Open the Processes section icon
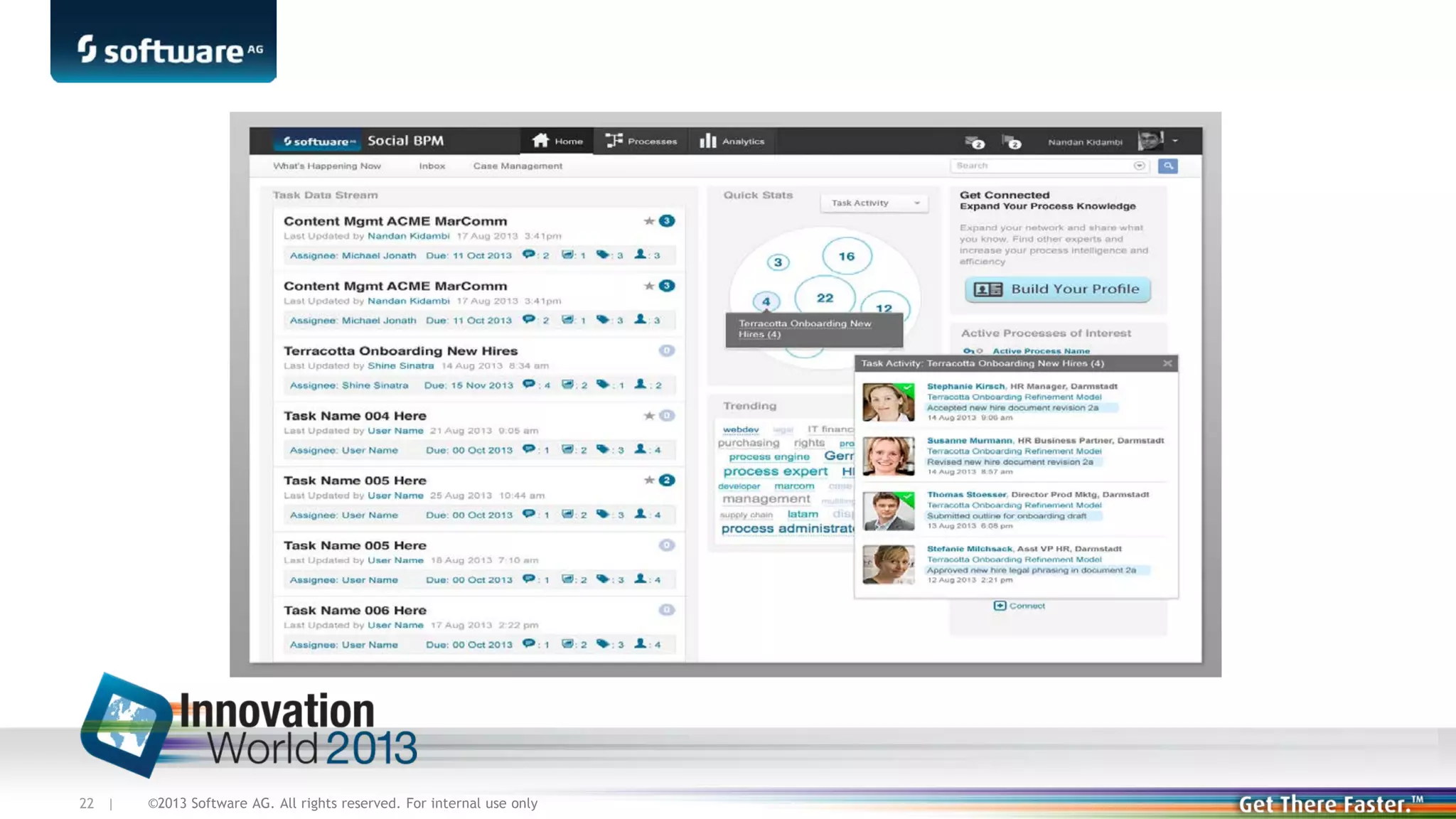1456x819 pixels. tap(614, 141)
